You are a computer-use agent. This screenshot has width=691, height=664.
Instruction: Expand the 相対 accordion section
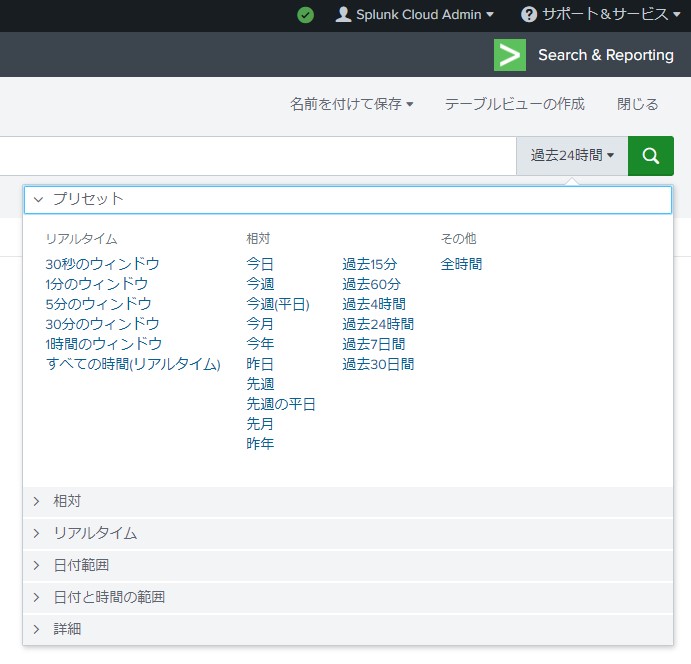pyautogui.click(x=348, y=501)
